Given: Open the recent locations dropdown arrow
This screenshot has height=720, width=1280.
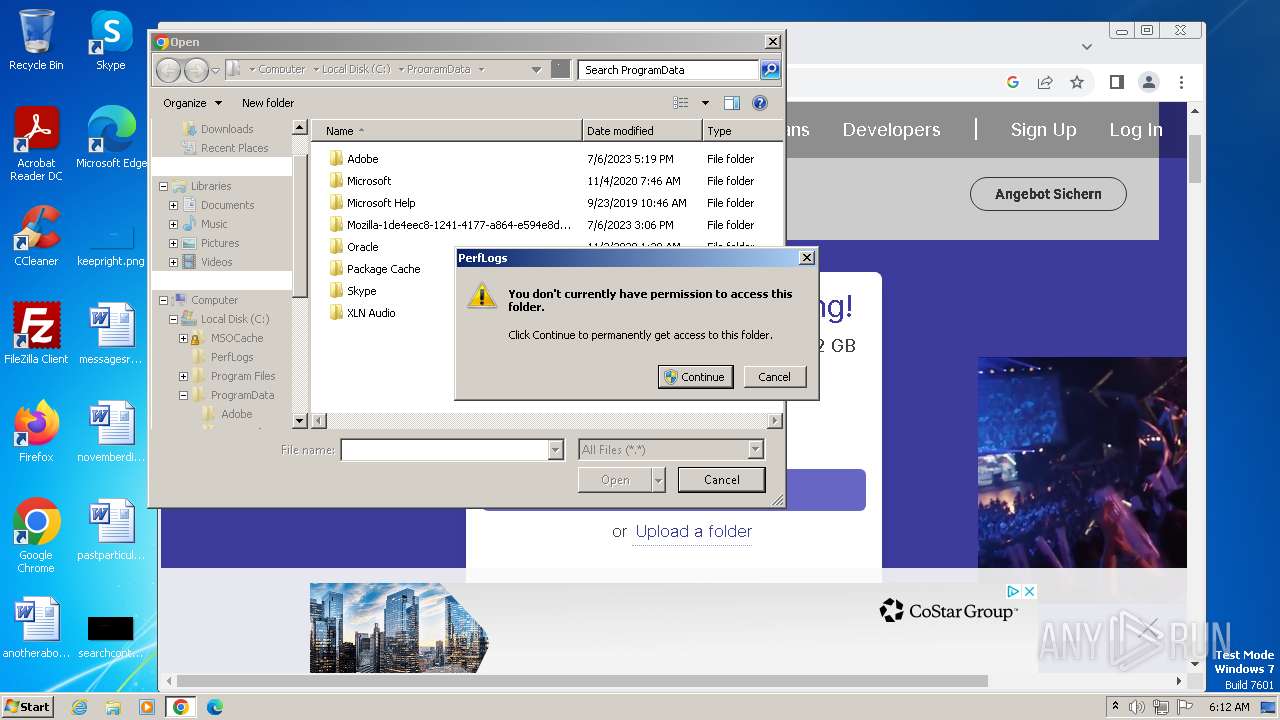Looking at the screenshot, I should pyautogui.click(x=215, y=70).
